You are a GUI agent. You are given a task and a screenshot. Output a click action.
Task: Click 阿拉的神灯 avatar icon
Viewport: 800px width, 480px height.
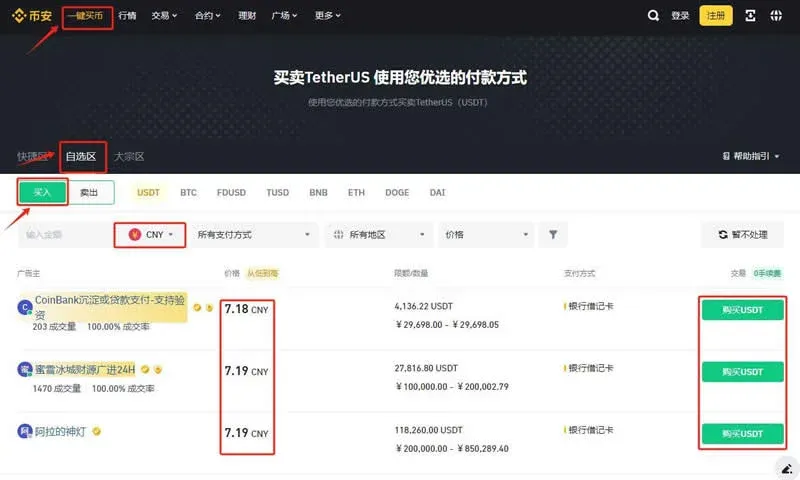[24, 432]
